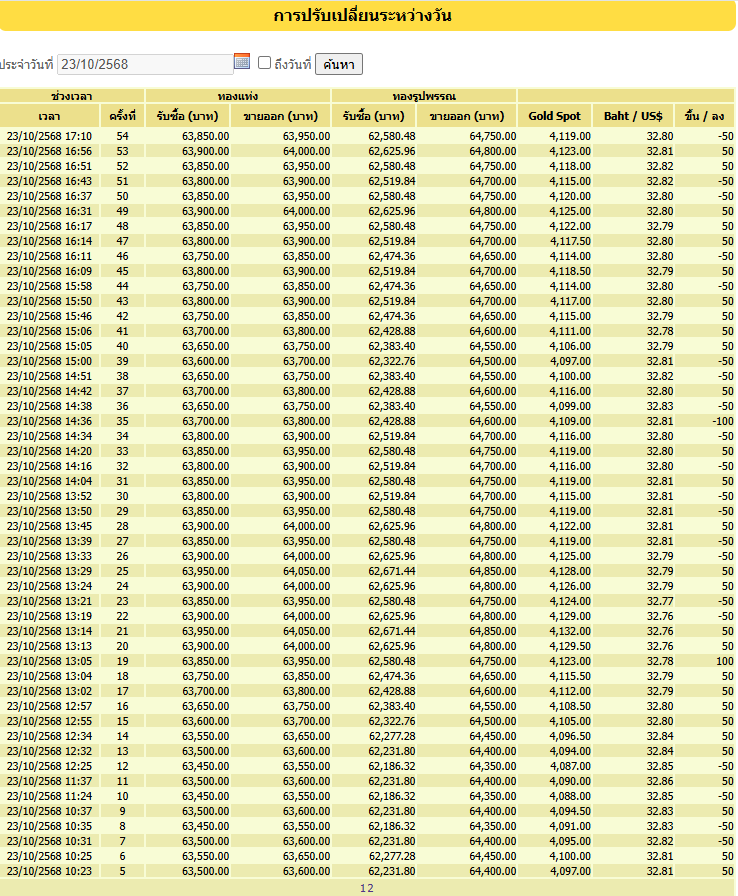Click the การปรับเปลี่ยนระหว่างวัน page title
This screenshot has width=738, height=896.
pyautogui.click(x=363, y=15)
